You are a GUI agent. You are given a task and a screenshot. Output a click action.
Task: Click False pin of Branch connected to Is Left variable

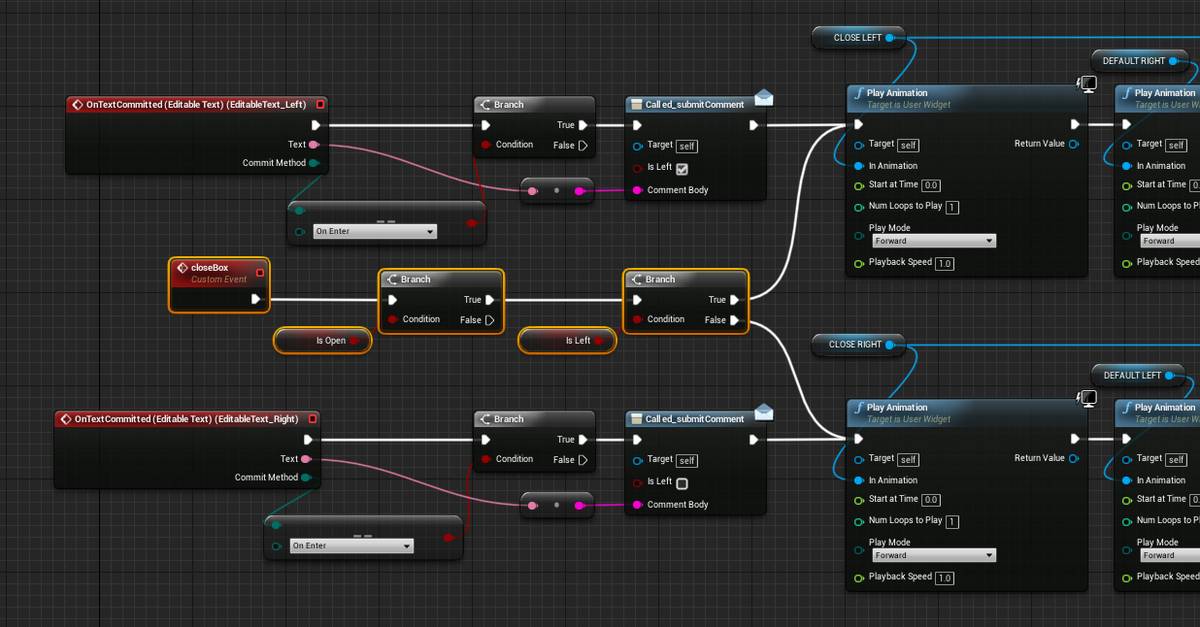[x=734, y=320]
